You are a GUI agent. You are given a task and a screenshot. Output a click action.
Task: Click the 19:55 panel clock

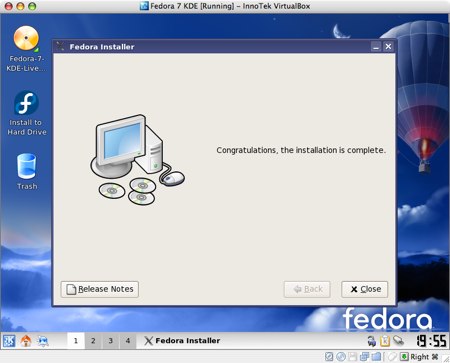(431, 341)
